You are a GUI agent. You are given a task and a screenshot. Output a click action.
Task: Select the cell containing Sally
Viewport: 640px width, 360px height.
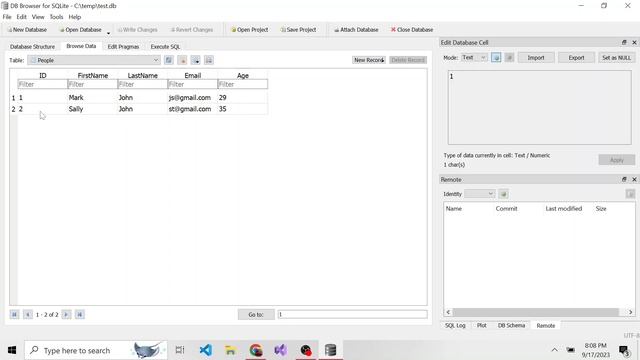(x=93, y=109)
